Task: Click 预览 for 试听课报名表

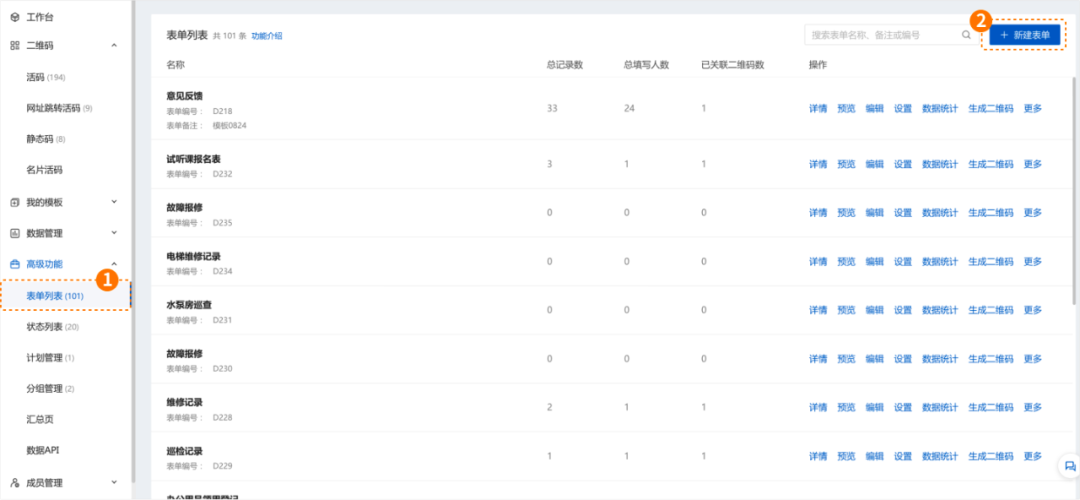Action: coord(846,164)
